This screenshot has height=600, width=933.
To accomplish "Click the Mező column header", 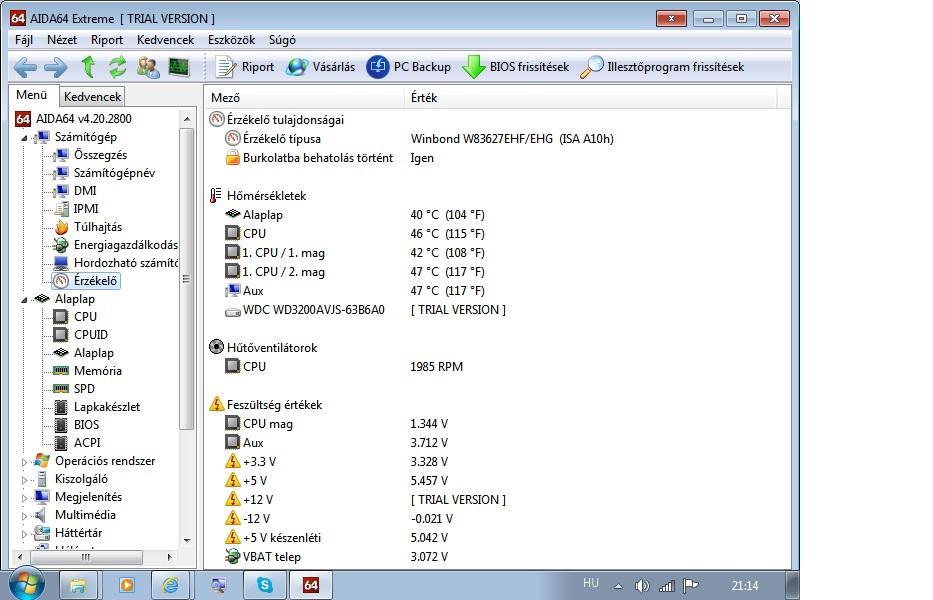I will click(306, 98).
